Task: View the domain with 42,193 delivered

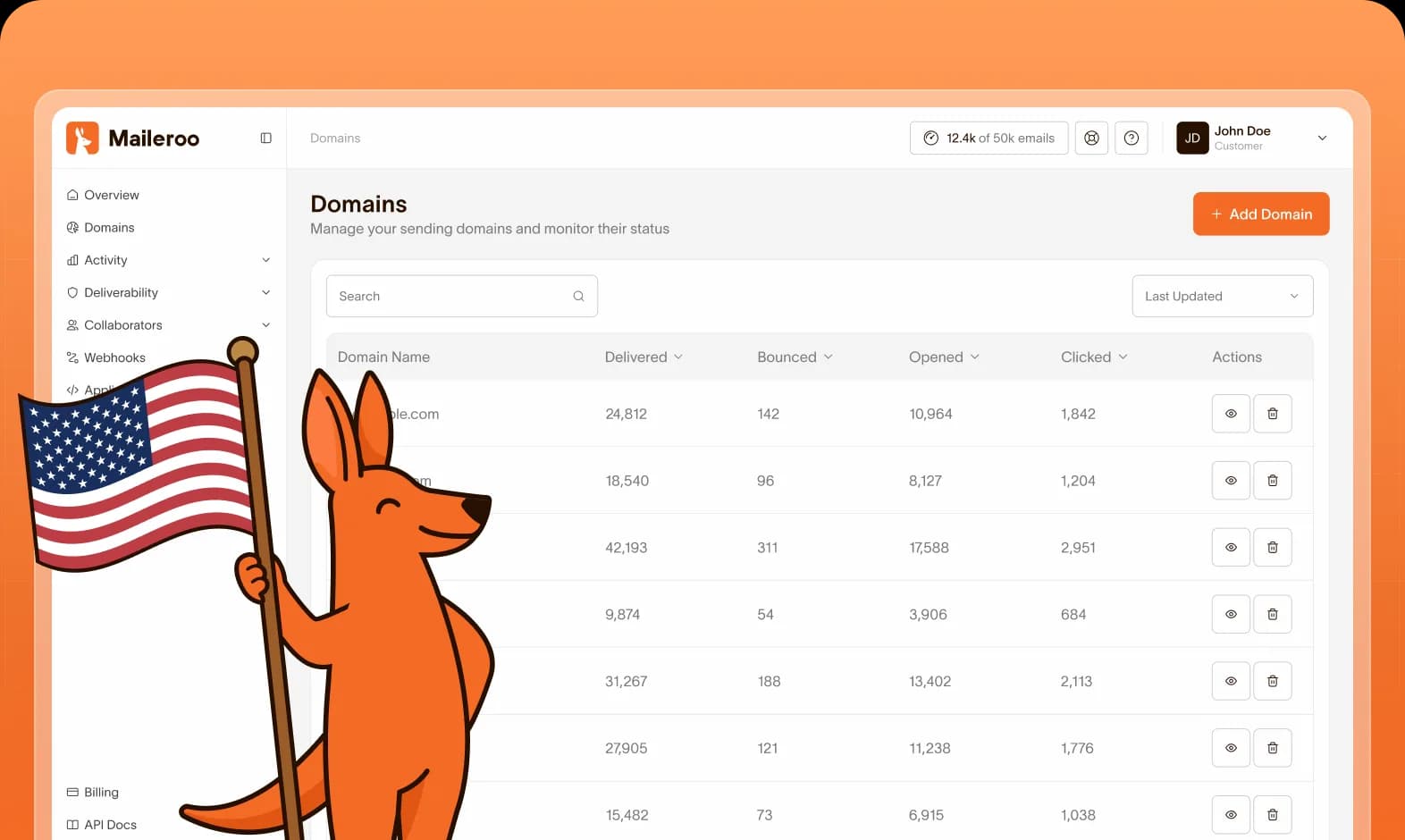Action: click(x=1231, y=547)
